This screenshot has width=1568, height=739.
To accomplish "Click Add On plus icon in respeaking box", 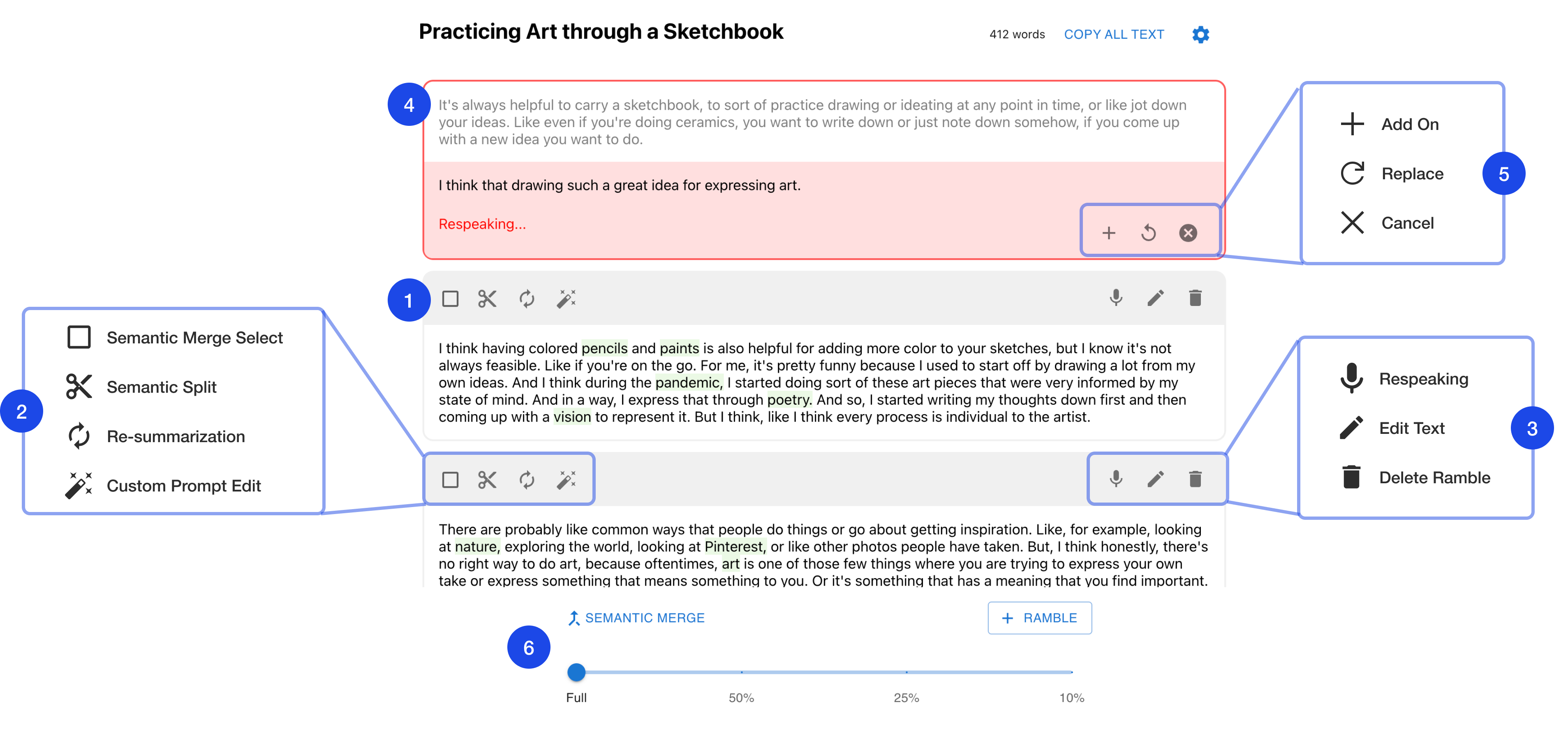I will [x=1108, y=232].
